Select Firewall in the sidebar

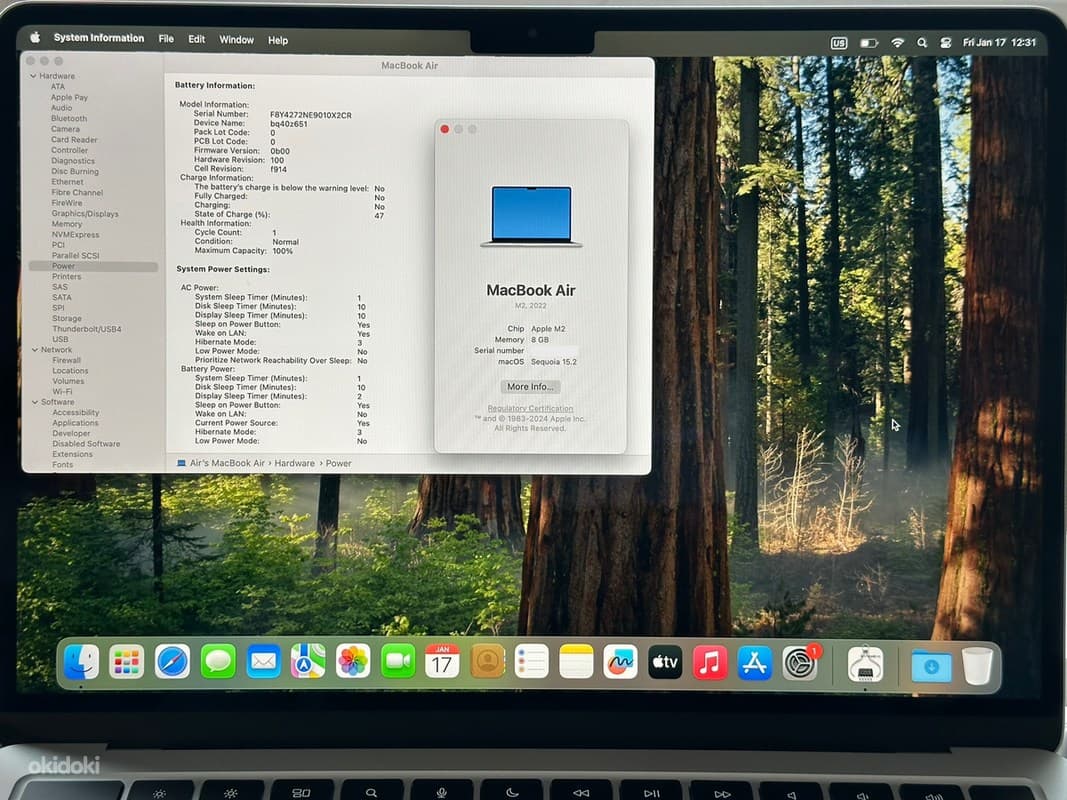[x=67, y=361]
